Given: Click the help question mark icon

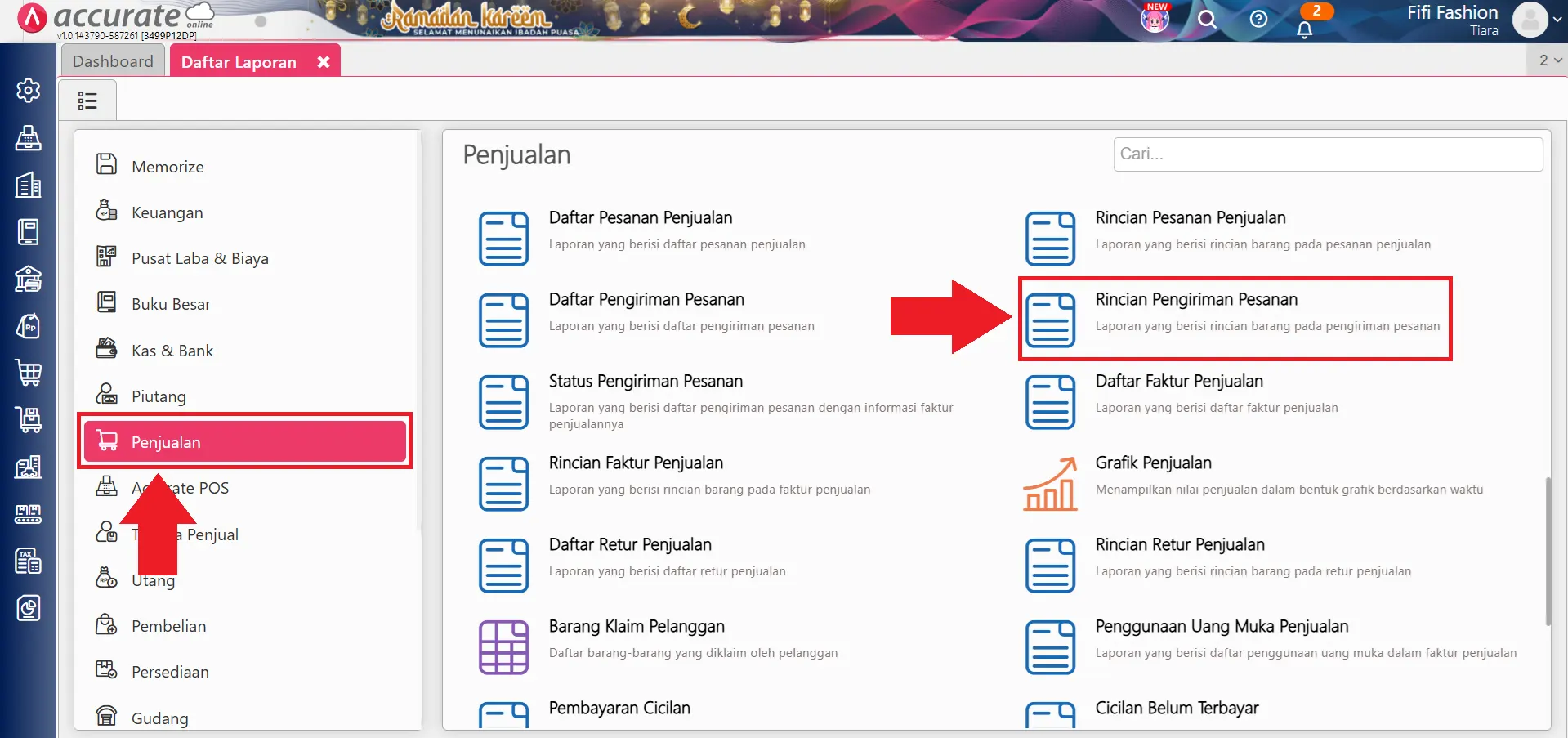Looking at the screenshot, I should click(x=1258, y=20).
